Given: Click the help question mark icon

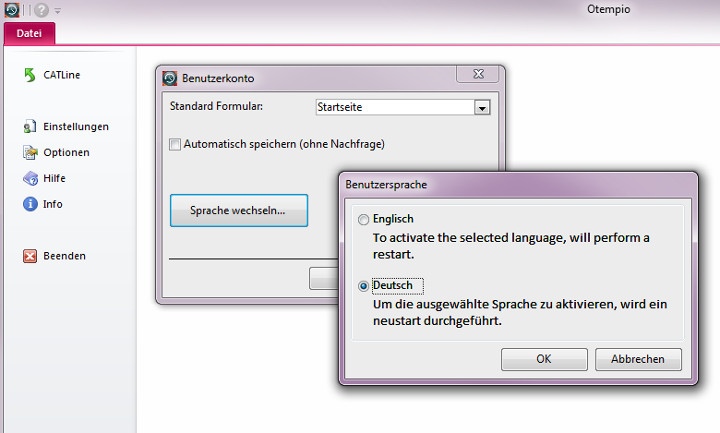Looking at the screenshot, I should [42, 9].
